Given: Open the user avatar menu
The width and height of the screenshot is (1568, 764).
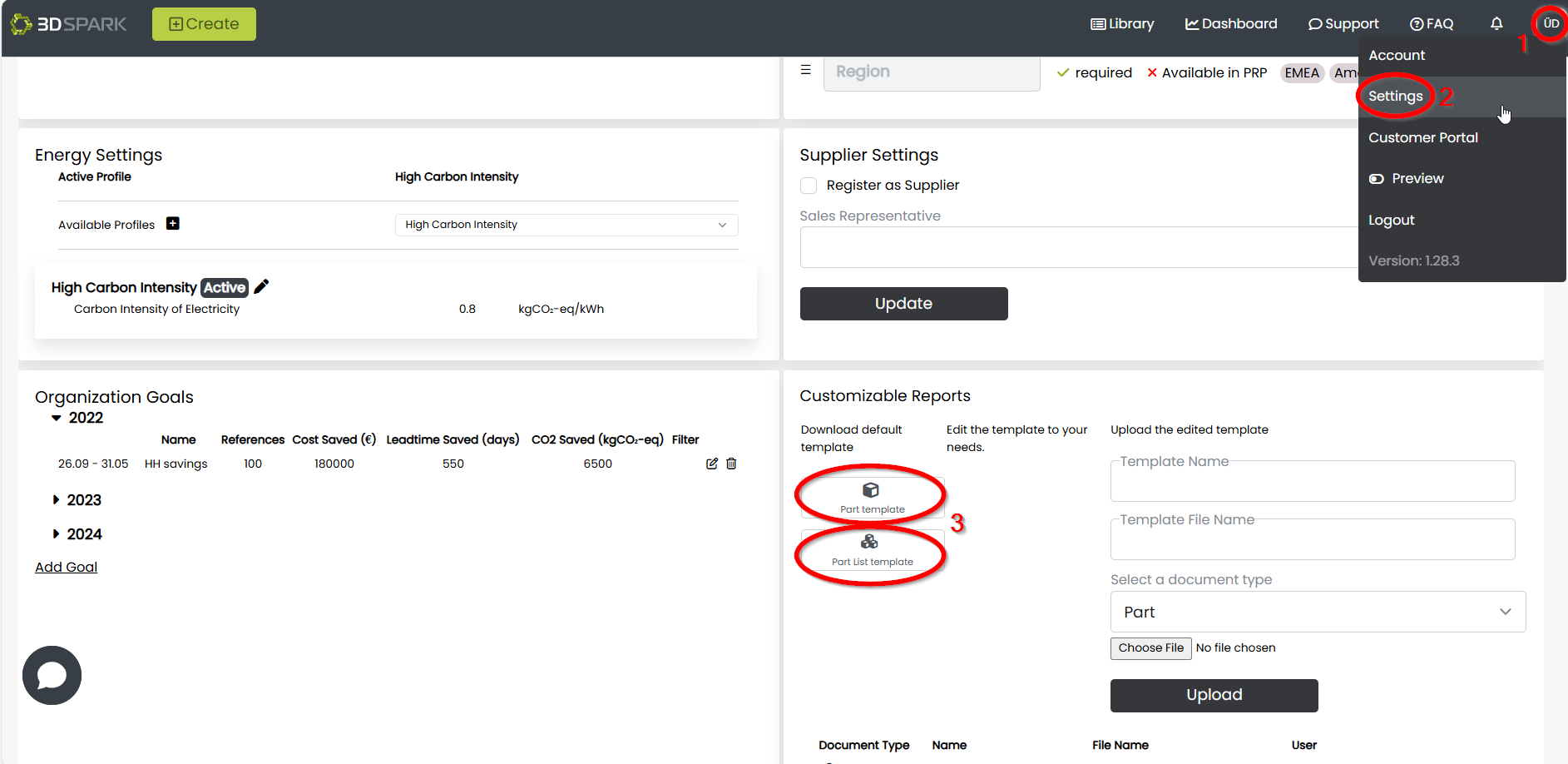Looking at the screenshot, I should point(1551,24).
